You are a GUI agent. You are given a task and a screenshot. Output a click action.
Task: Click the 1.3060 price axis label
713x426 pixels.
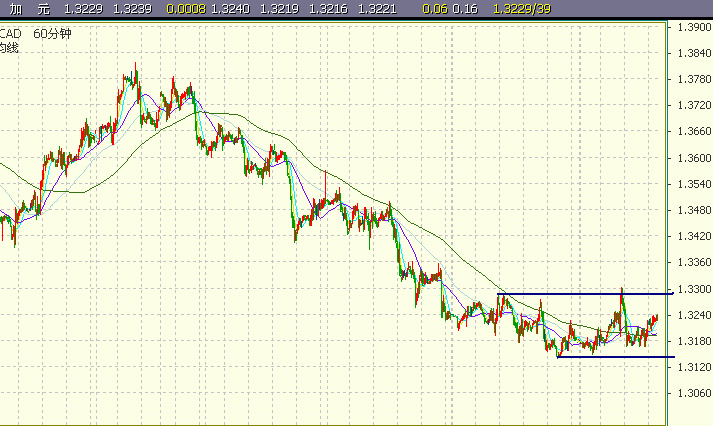[694, 393]
